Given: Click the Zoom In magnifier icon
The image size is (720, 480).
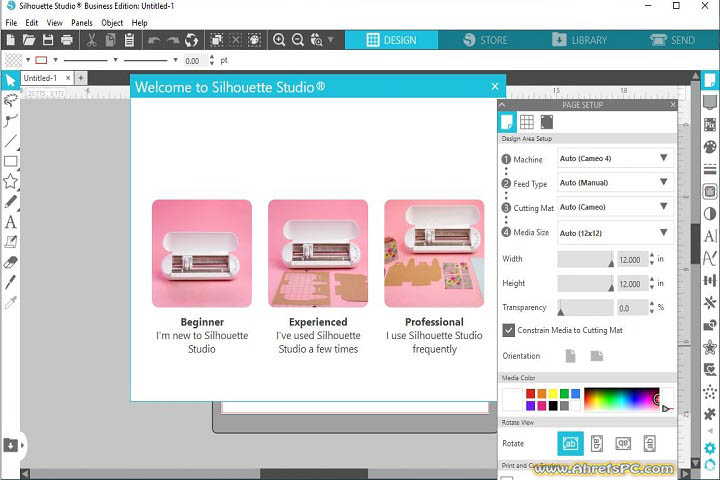Looking at the screenshot, I should pos(279,40).
